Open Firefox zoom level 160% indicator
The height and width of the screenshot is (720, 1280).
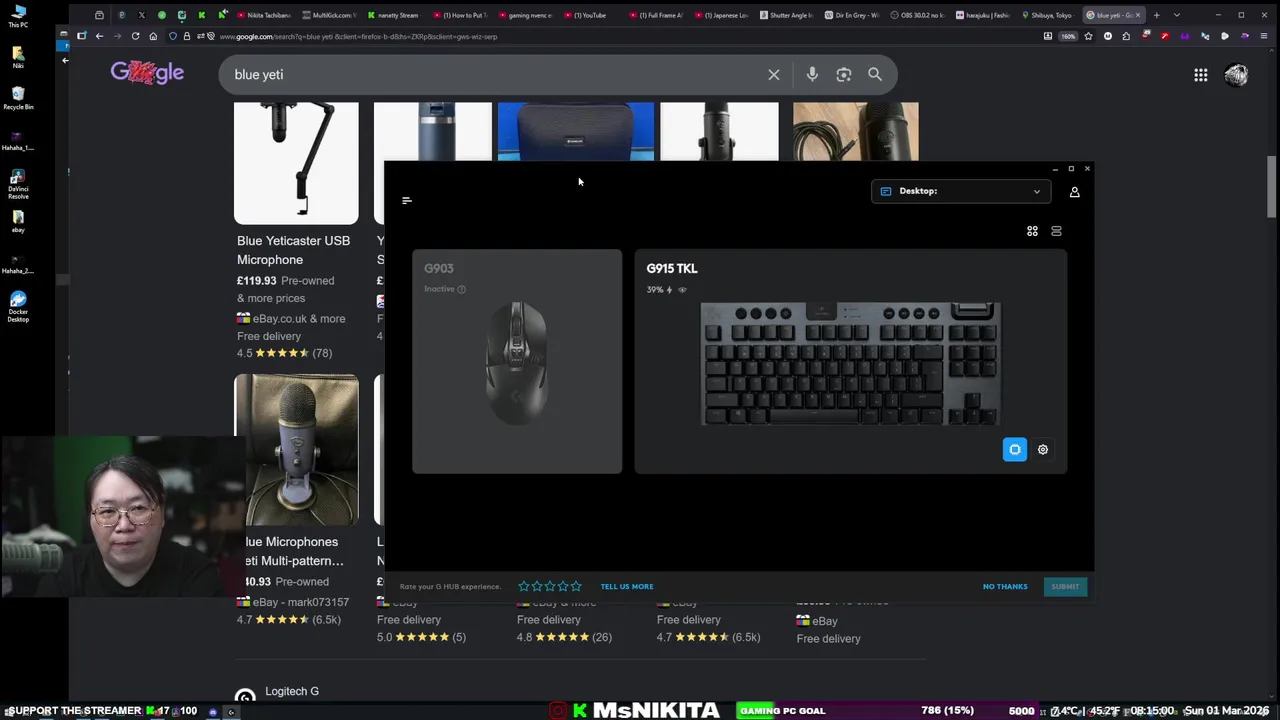pos(1068,36)
